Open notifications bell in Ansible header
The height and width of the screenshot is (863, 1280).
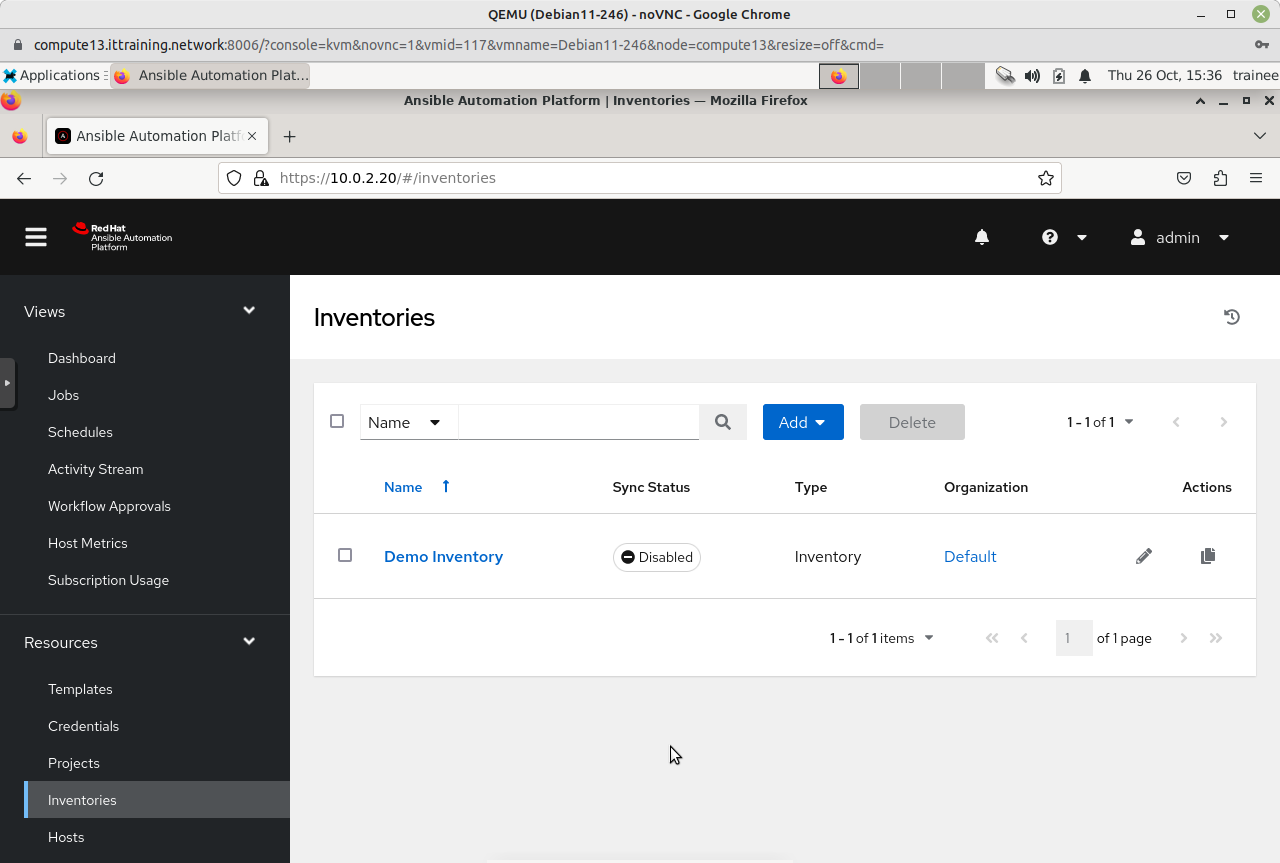pyautogui.click(x=982, y=237)
